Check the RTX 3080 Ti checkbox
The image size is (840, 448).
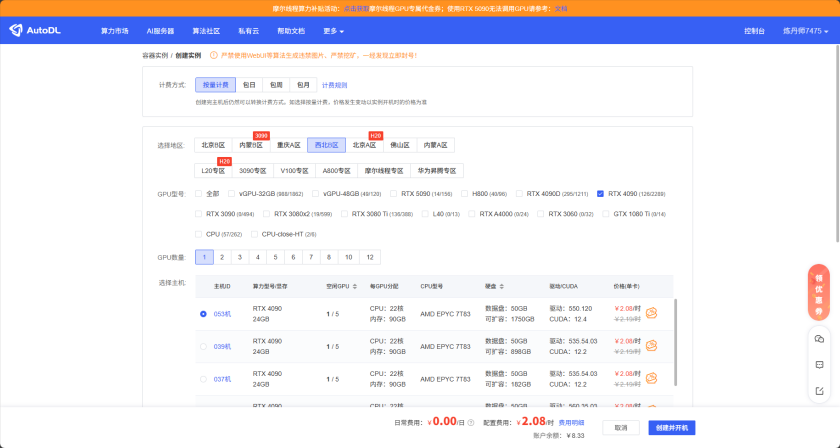(x=344, y=214)
